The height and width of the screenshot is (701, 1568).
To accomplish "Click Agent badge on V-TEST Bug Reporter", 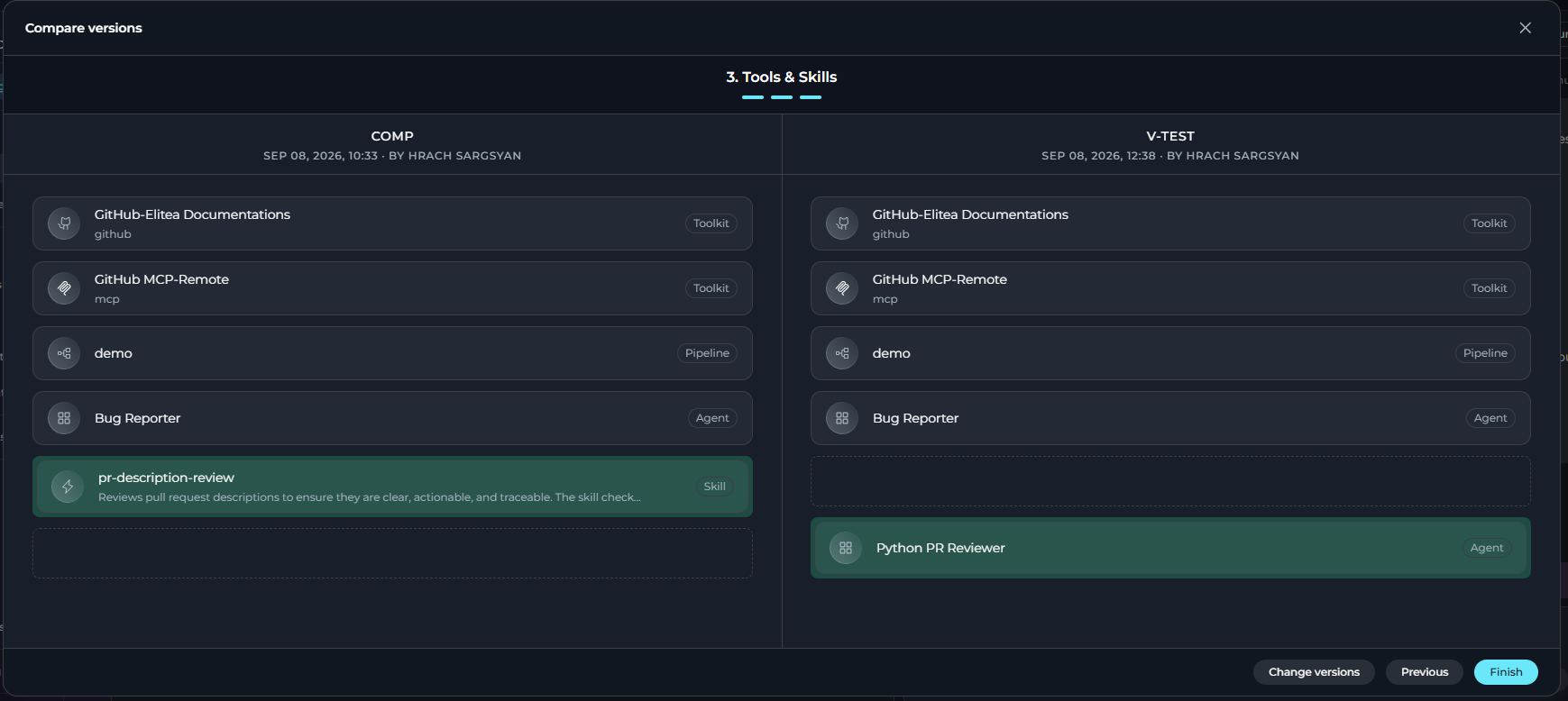I will pyautogui.click(x=1490, y=418).
